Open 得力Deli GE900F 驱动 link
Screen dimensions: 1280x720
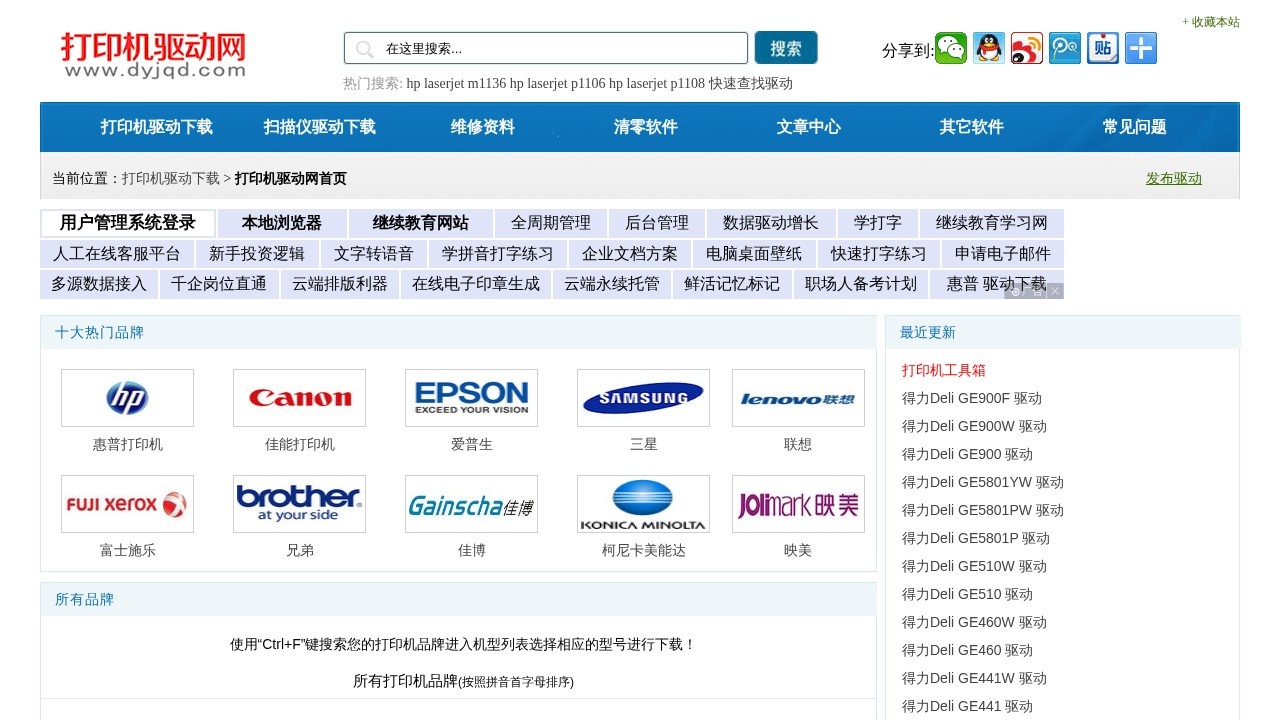point(971,398)
